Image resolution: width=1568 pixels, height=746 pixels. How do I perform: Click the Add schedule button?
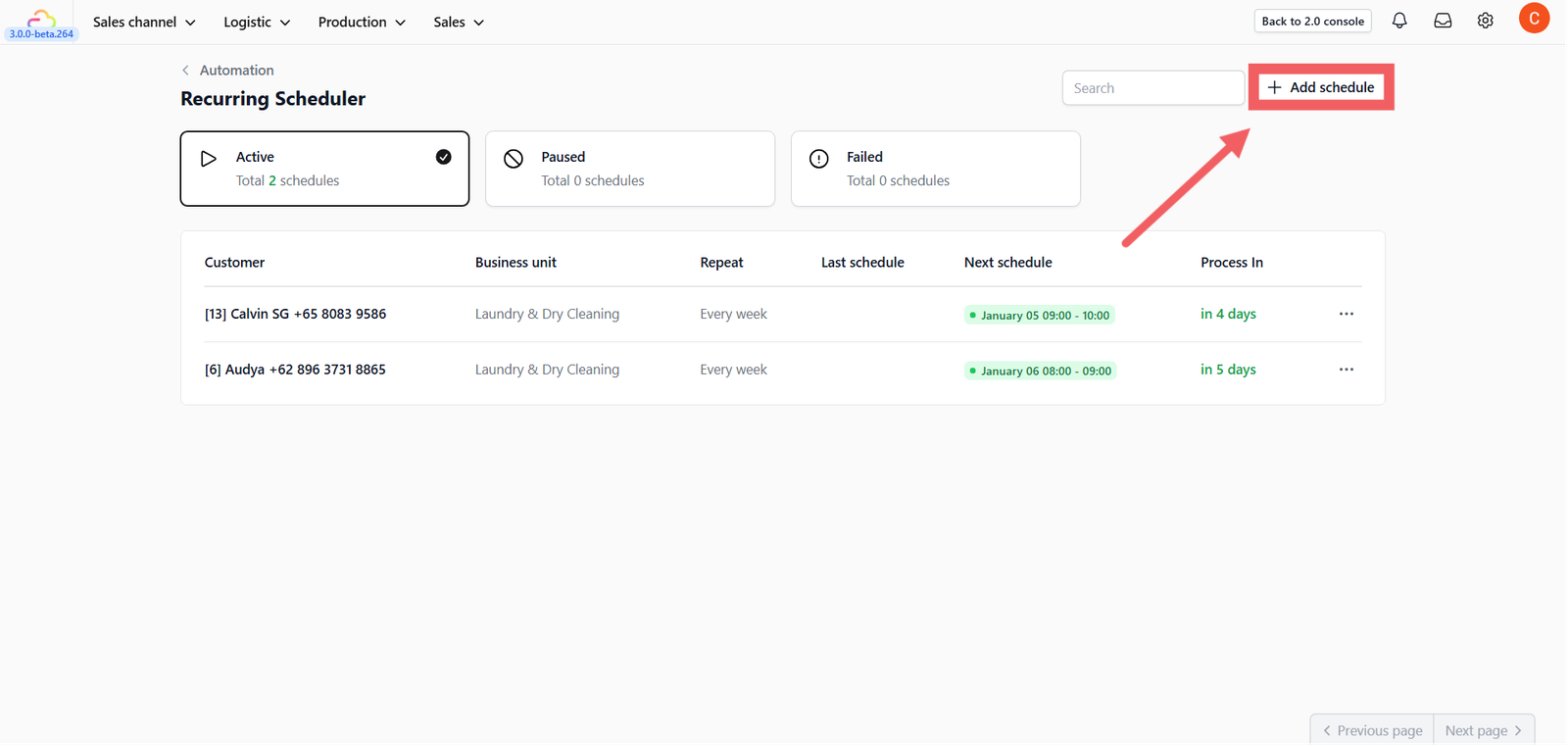pos(1322,87)
